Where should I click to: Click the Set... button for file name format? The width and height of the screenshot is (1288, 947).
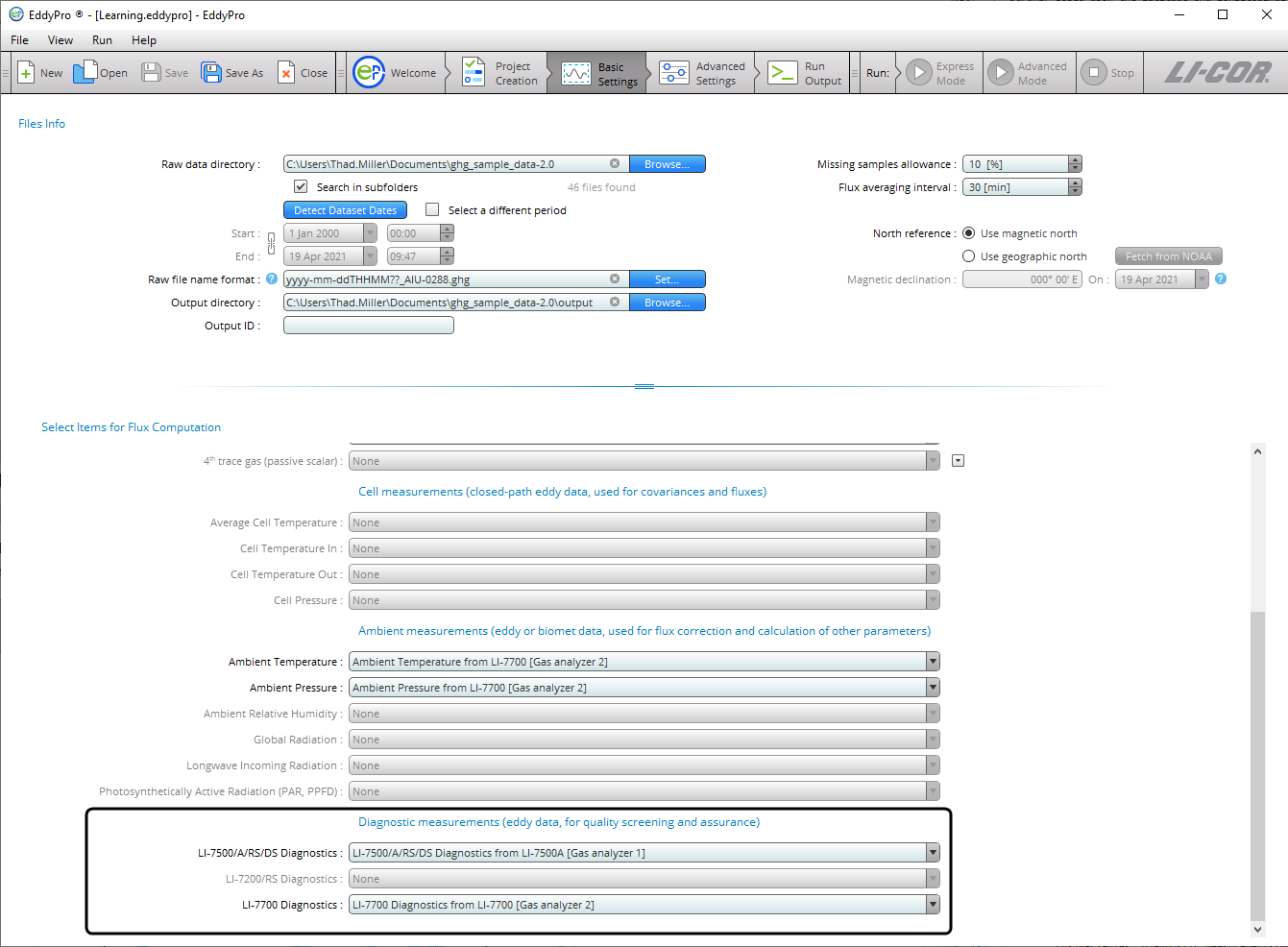pos(667,279)
